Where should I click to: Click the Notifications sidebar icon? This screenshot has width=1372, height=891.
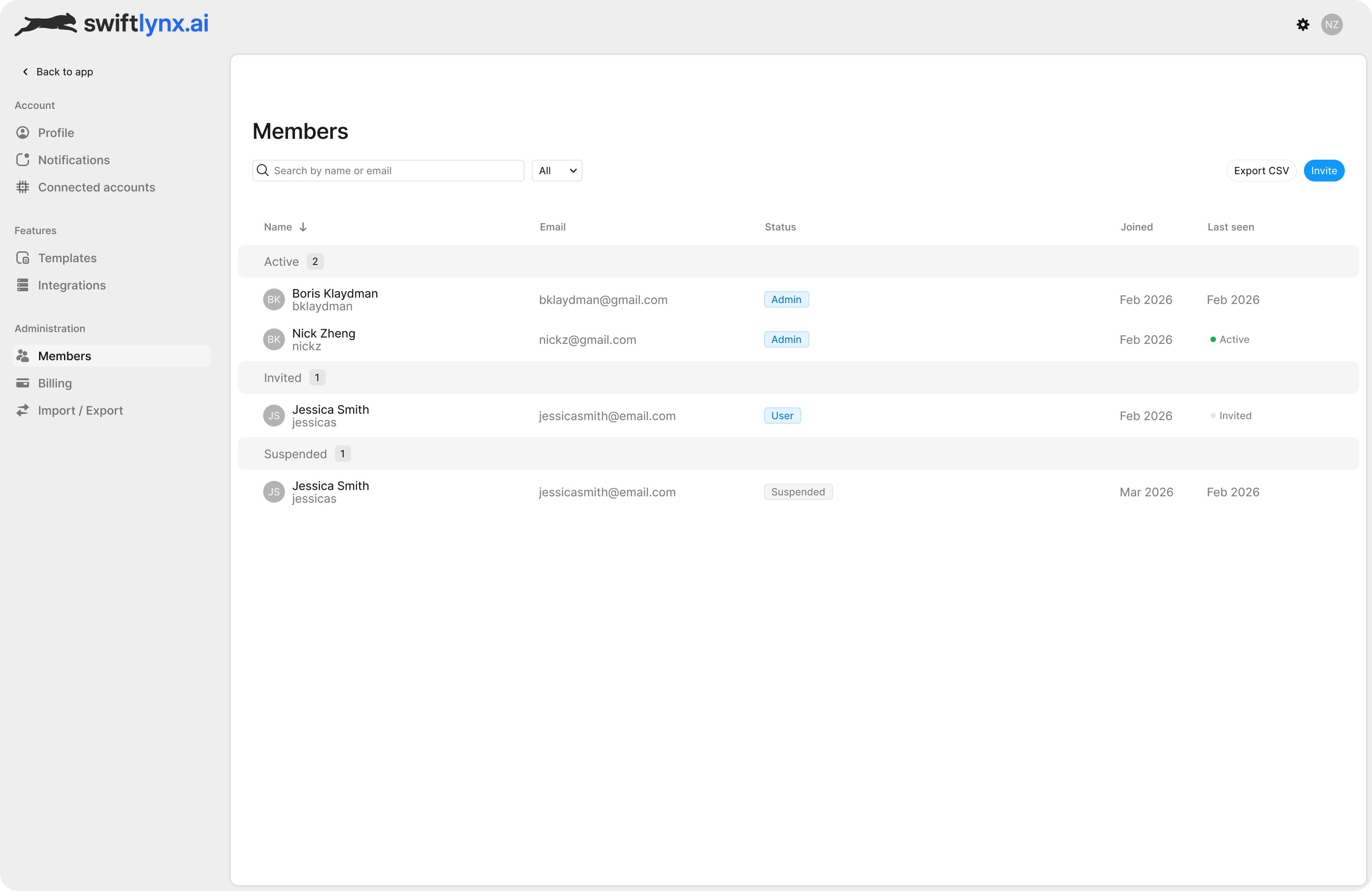tap(23, 160)
